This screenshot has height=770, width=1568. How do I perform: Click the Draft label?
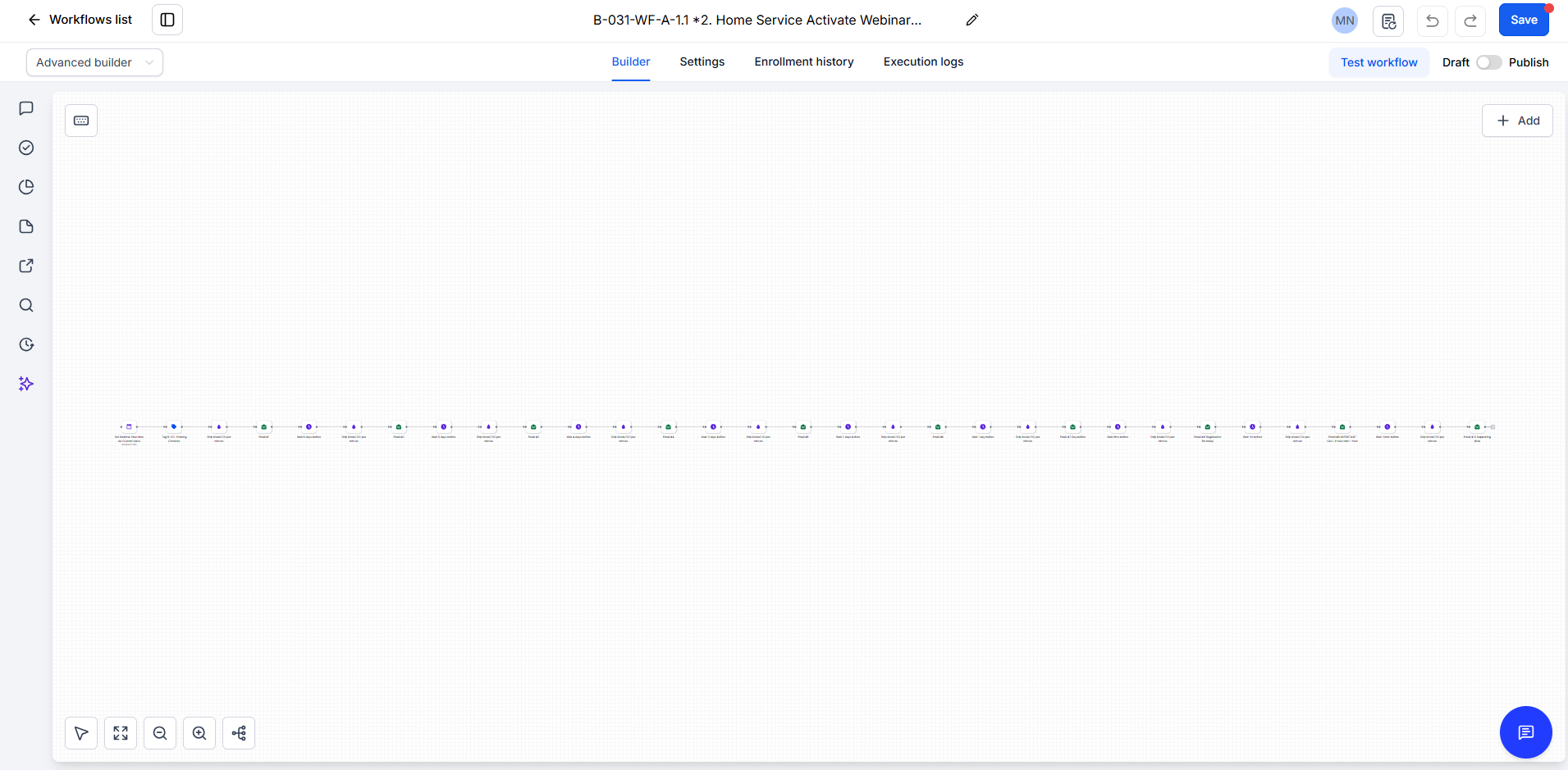pos(1456,62)
